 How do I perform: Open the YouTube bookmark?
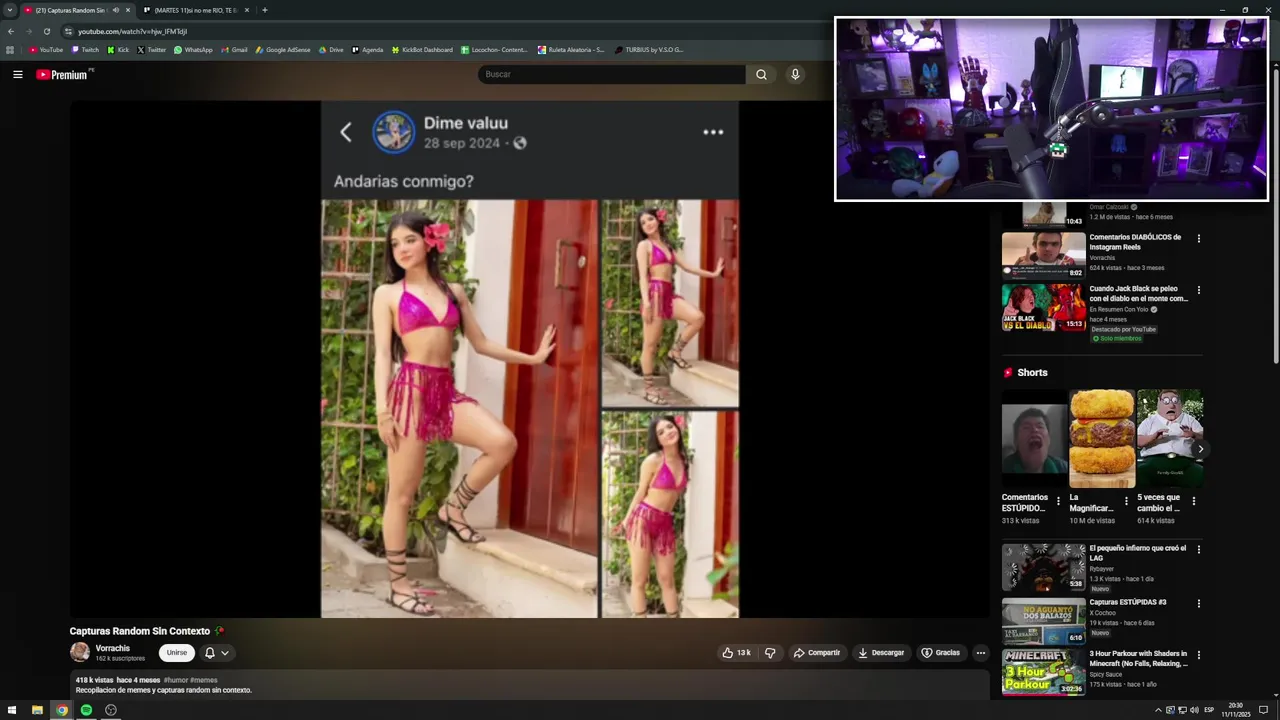46,49
